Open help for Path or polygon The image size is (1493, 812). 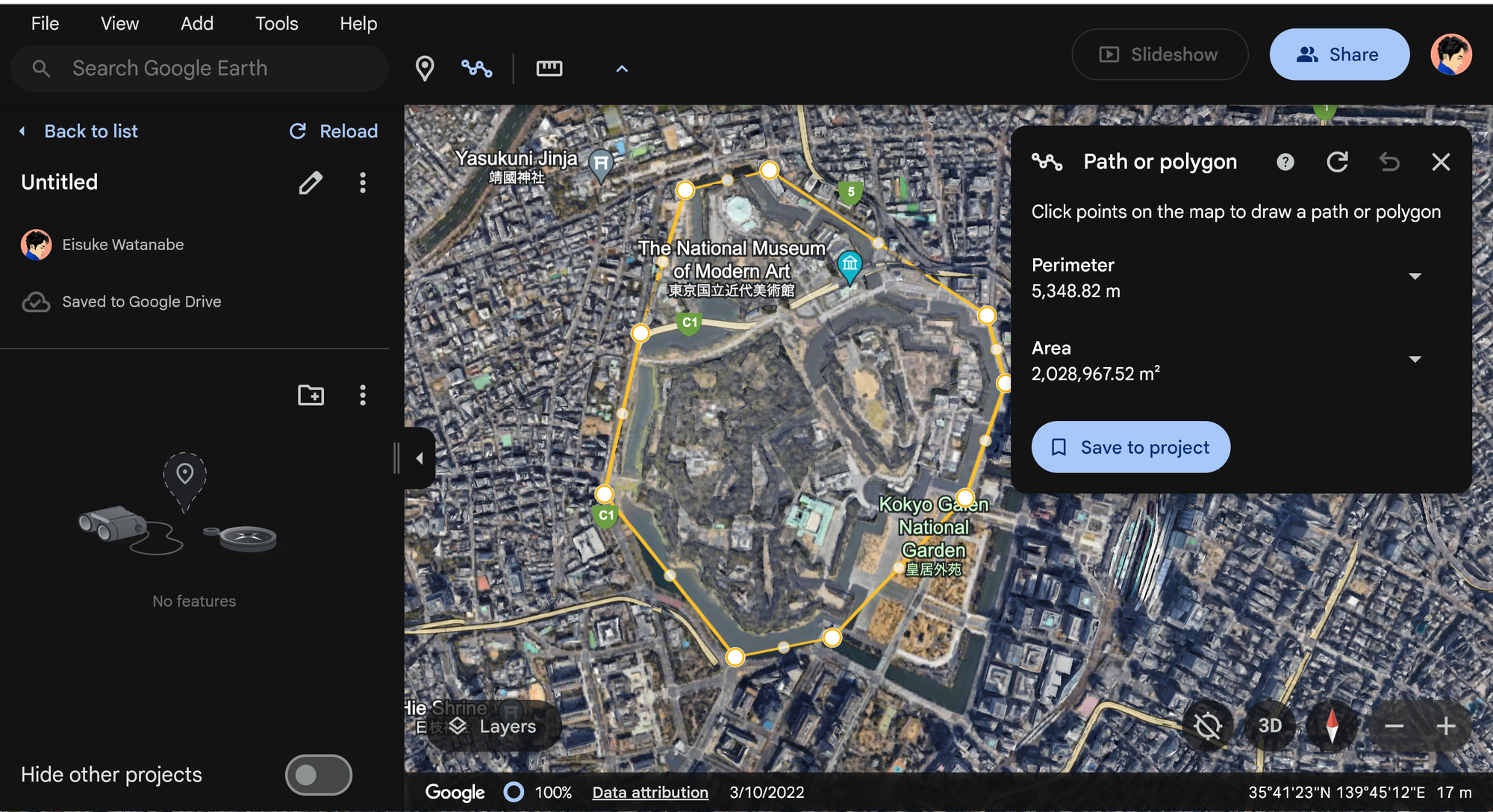click(1285, 162)
